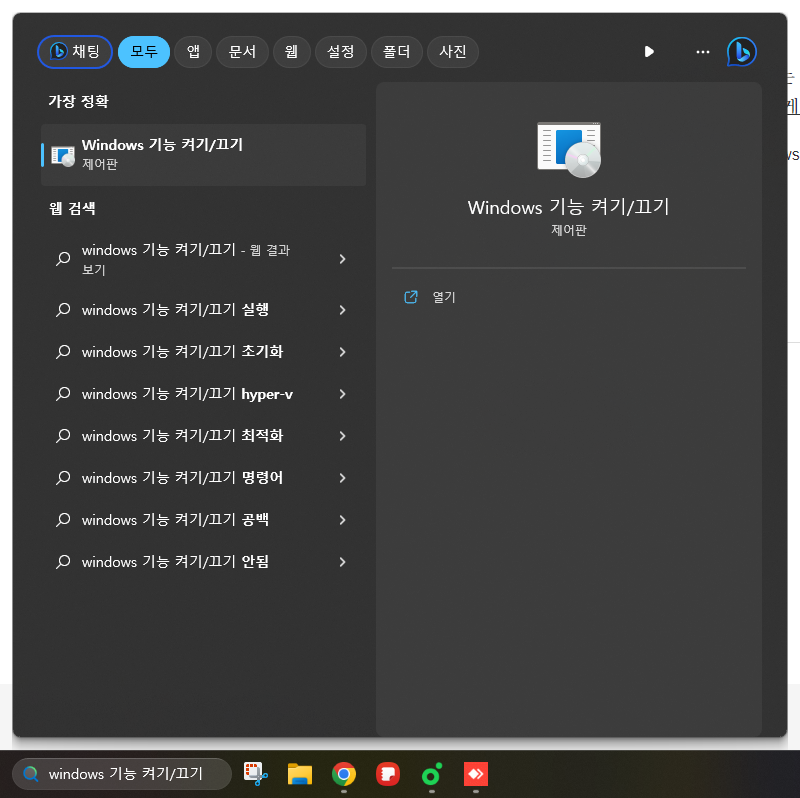
Task: Expand the hyper-v suggestion chevron
Action: click(342, 394)
